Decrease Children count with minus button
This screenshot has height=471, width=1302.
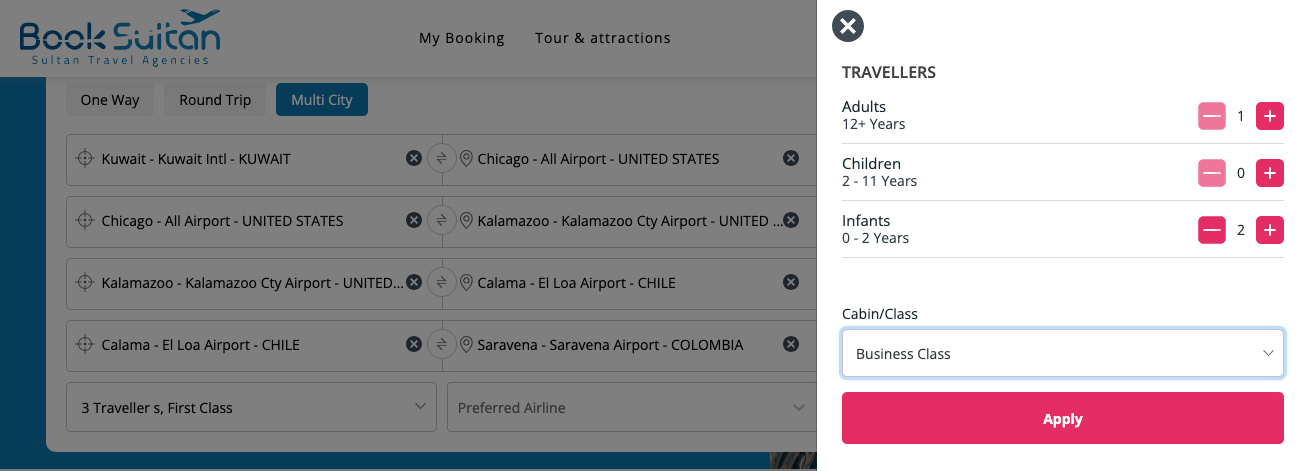pyautogui.click(x=1212, y=173)
